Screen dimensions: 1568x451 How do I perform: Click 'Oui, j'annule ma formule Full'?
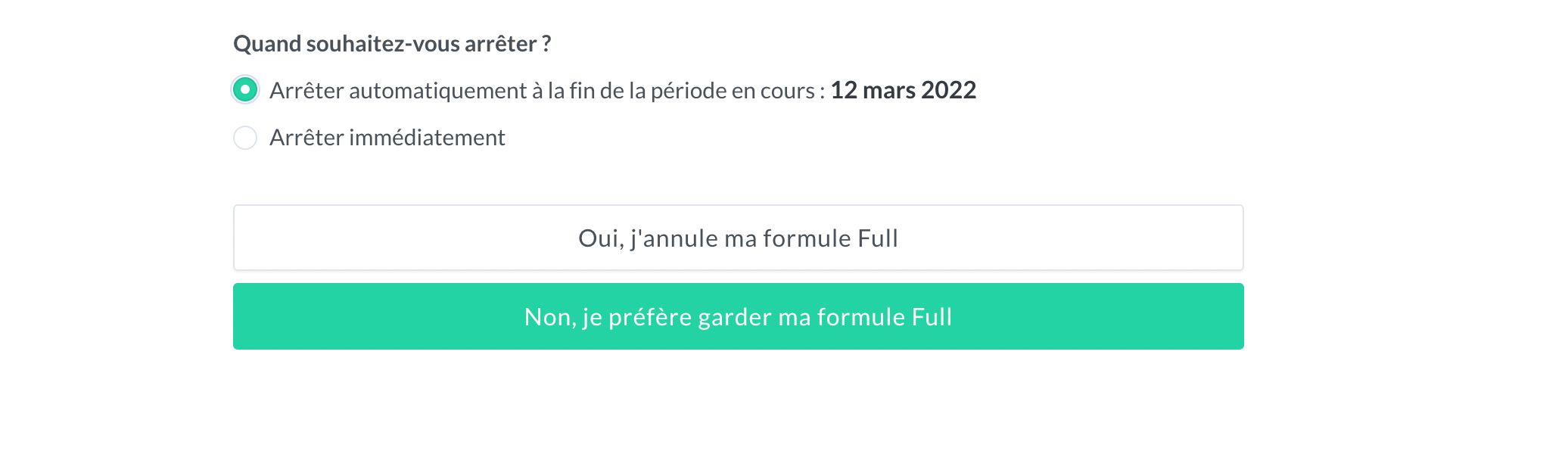(x=737, y=237)
